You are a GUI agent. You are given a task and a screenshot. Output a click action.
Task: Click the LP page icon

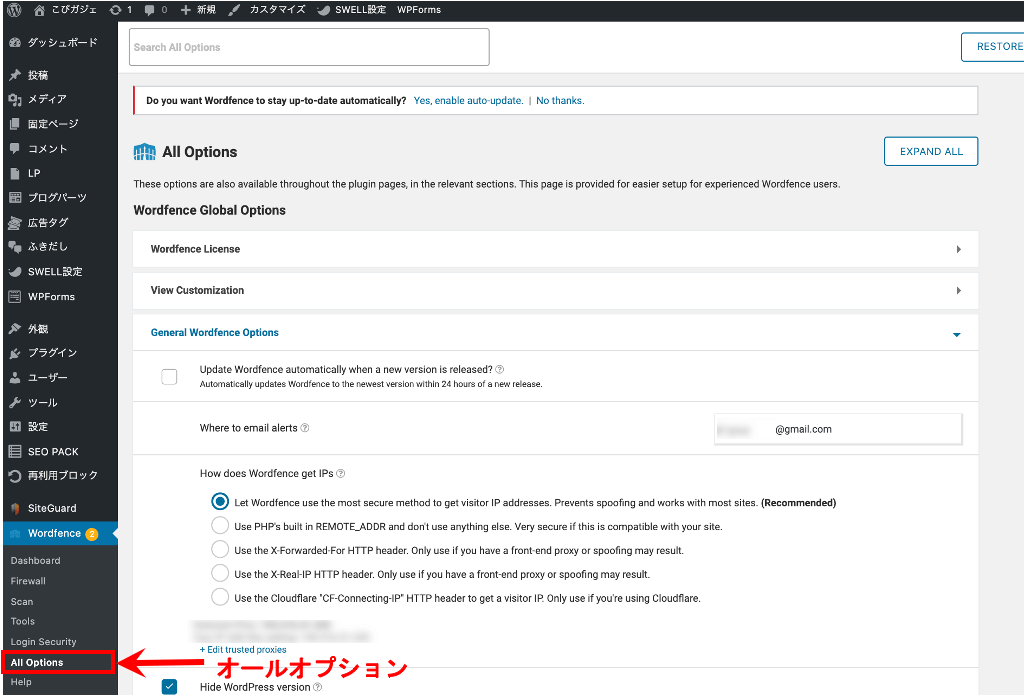click(x=15, y=174)
